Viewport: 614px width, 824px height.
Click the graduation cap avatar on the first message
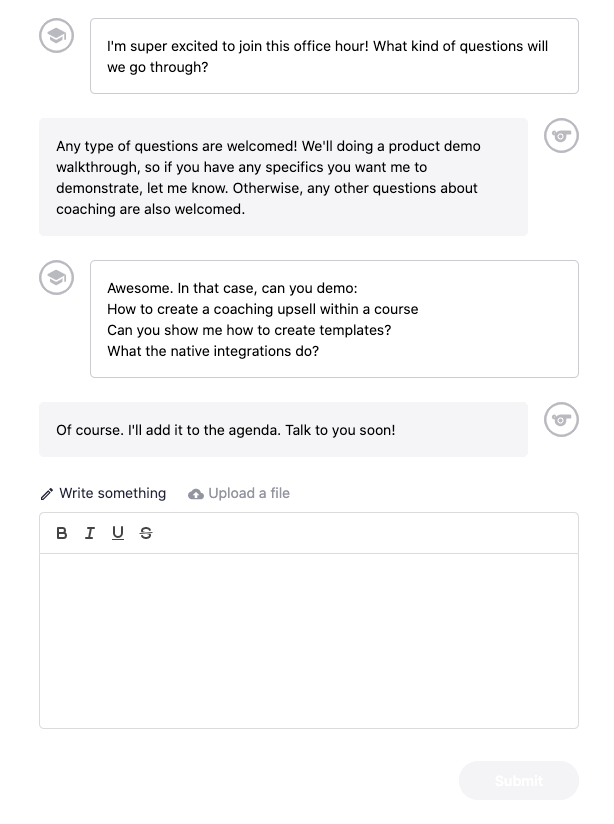point(56,35)
